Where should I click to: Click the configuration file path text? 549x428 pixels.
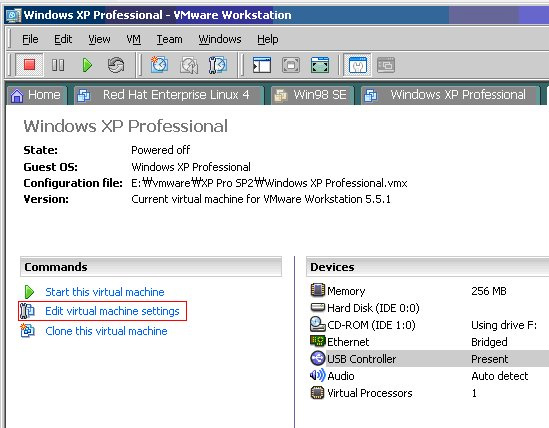coord(269,183)
